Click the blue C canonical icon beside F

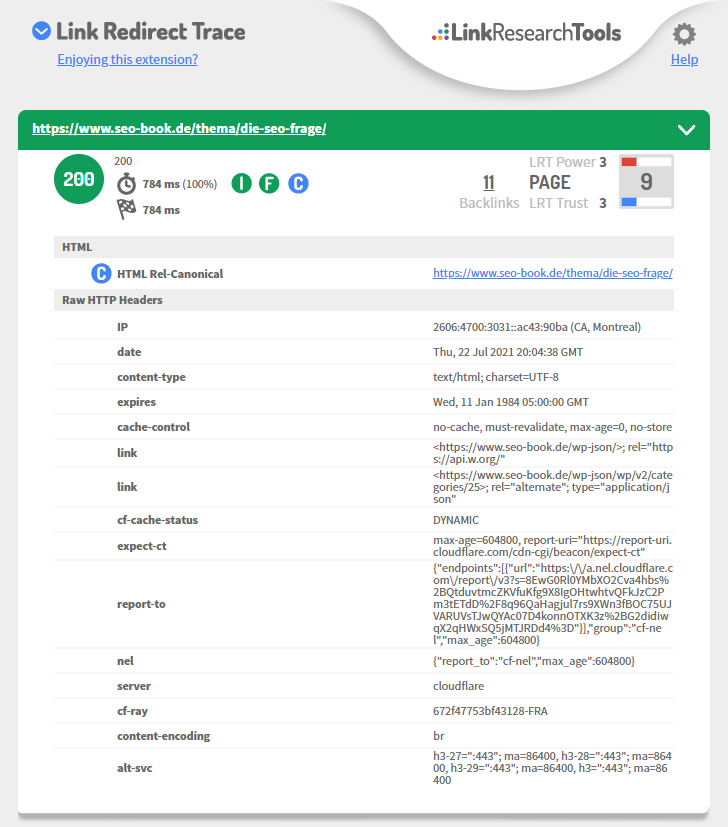pyautogui.click(x=298, y=183)
